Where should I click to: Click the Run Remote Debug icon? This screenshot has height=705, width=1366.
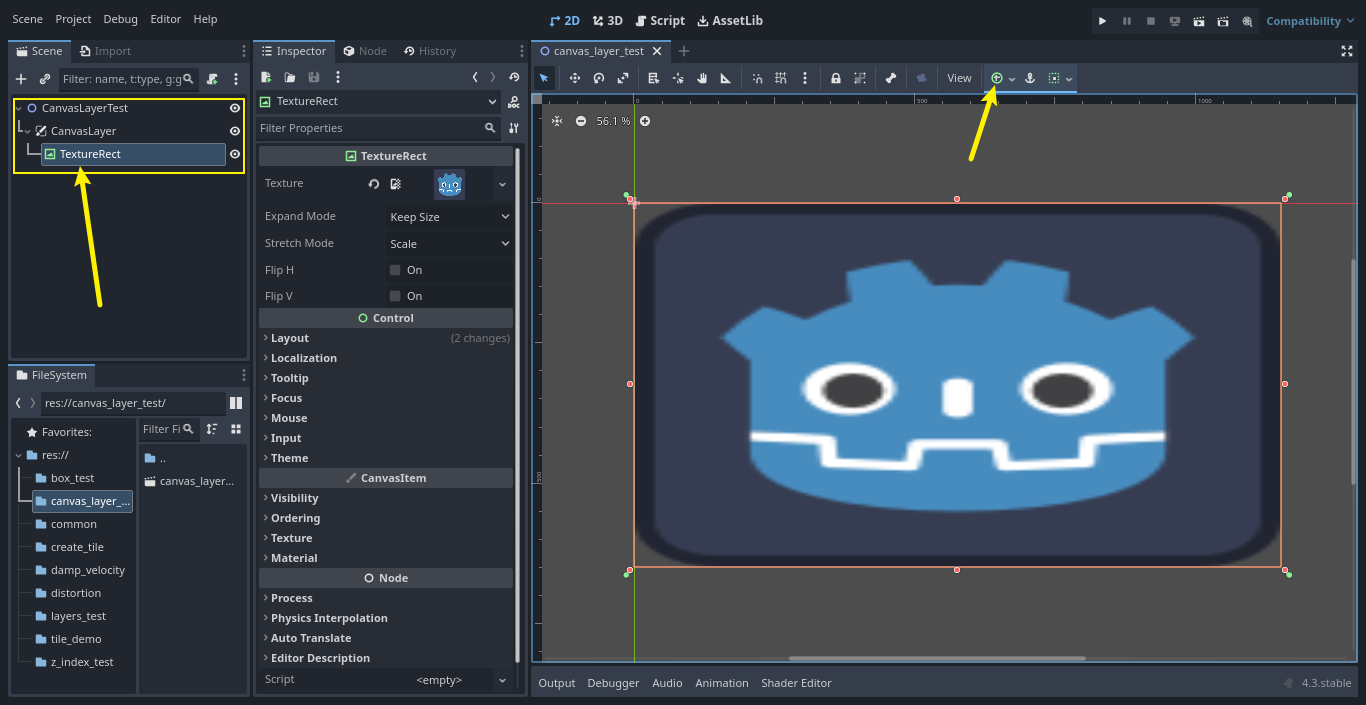pos(1175,21)
